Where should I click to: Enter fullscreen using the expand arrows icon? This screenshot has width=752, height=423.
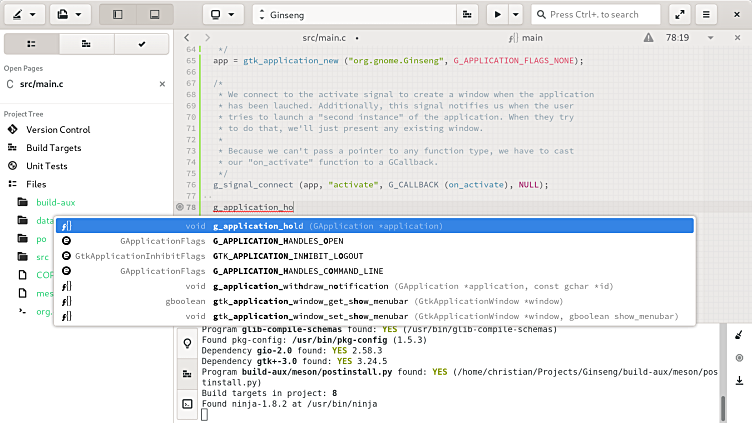click(679, 15)
